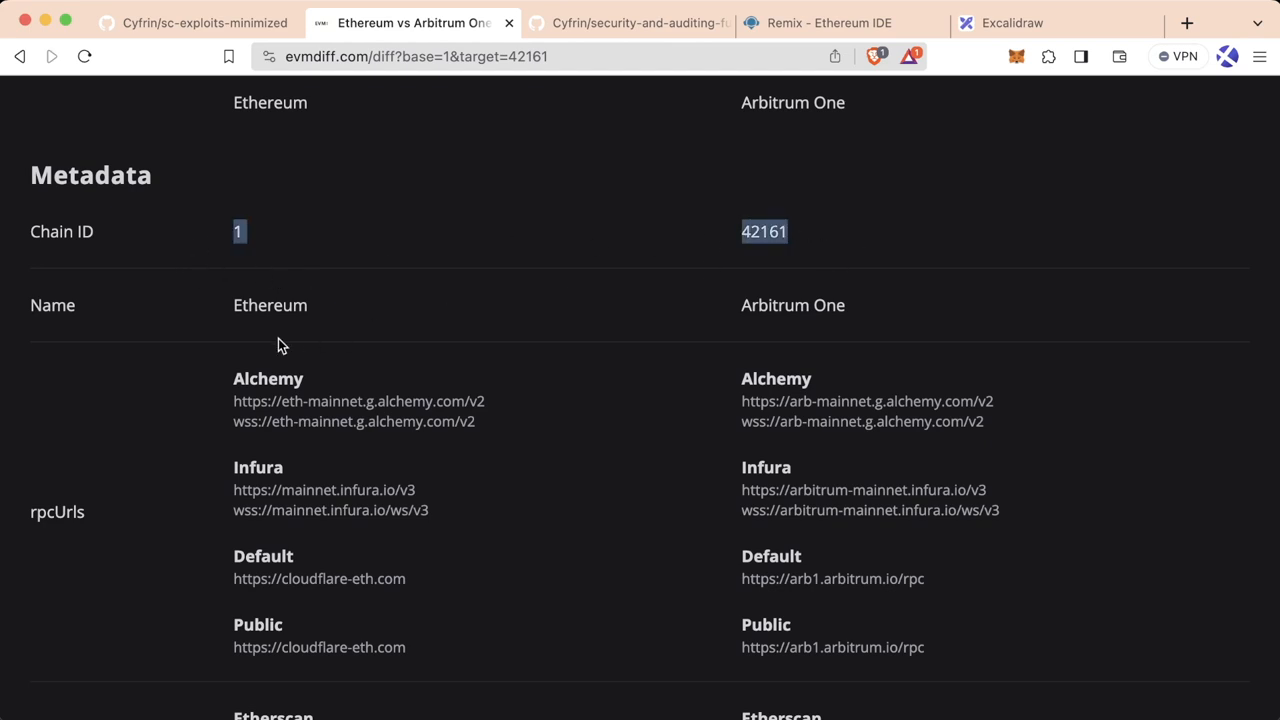Bookmark this page with the bookmark icon
Viewport: 1280px width, 720px height.
[228, 57]
